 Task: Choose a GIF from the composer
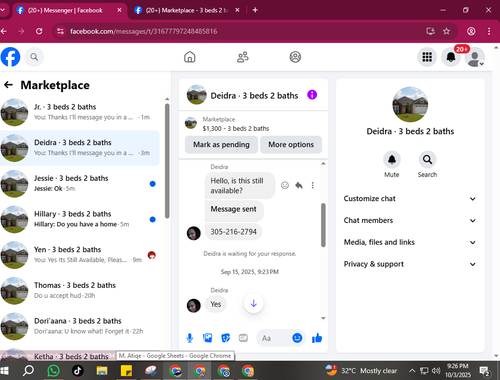pyautogui.click(x=243, y=338)
